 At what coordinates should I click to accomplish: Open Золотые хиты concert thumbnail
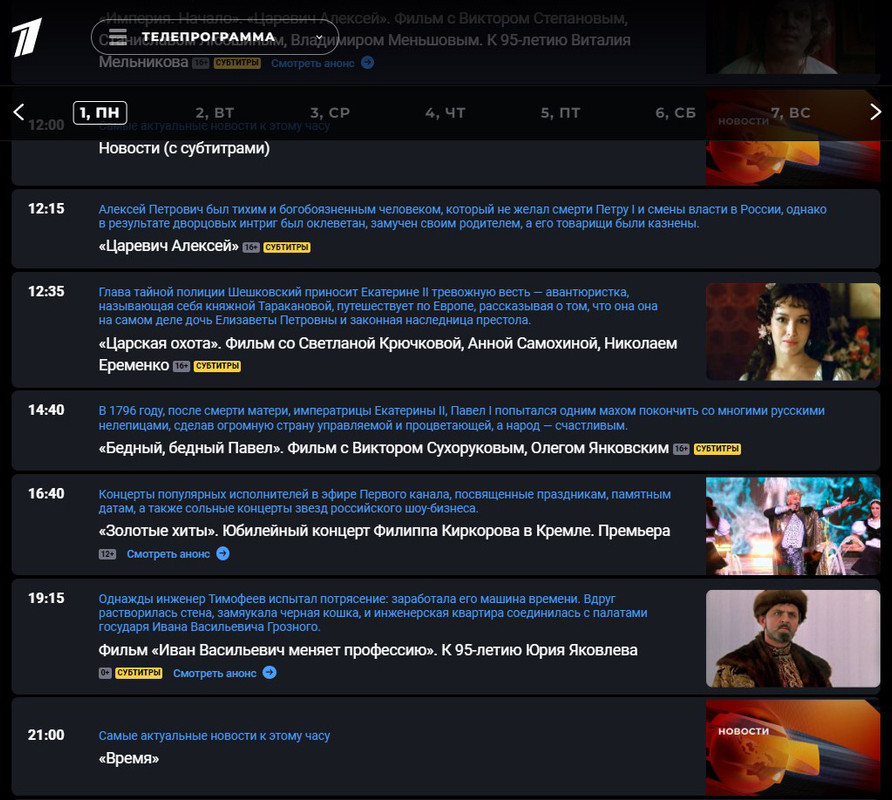pyautogui.click(x=793, y=526)
